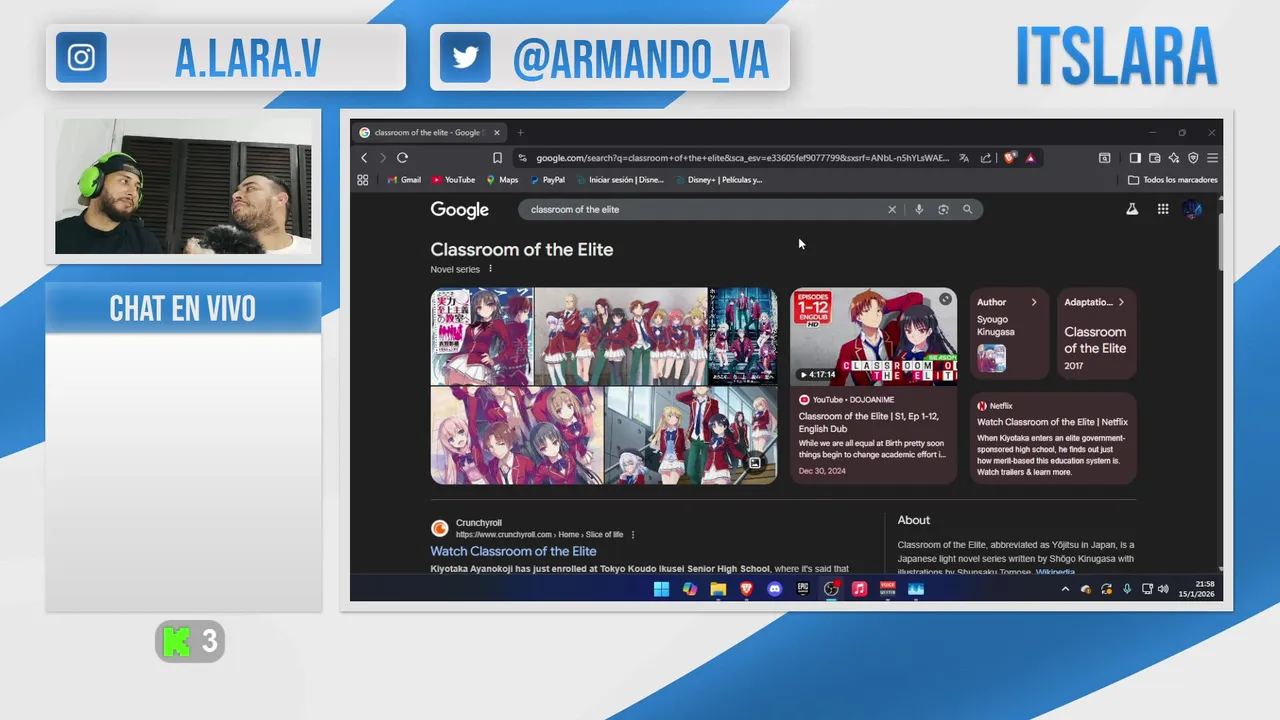Open Apple Music from the taskbar
This screenshot has width=1280, height=720.
(x=859, y=589)
